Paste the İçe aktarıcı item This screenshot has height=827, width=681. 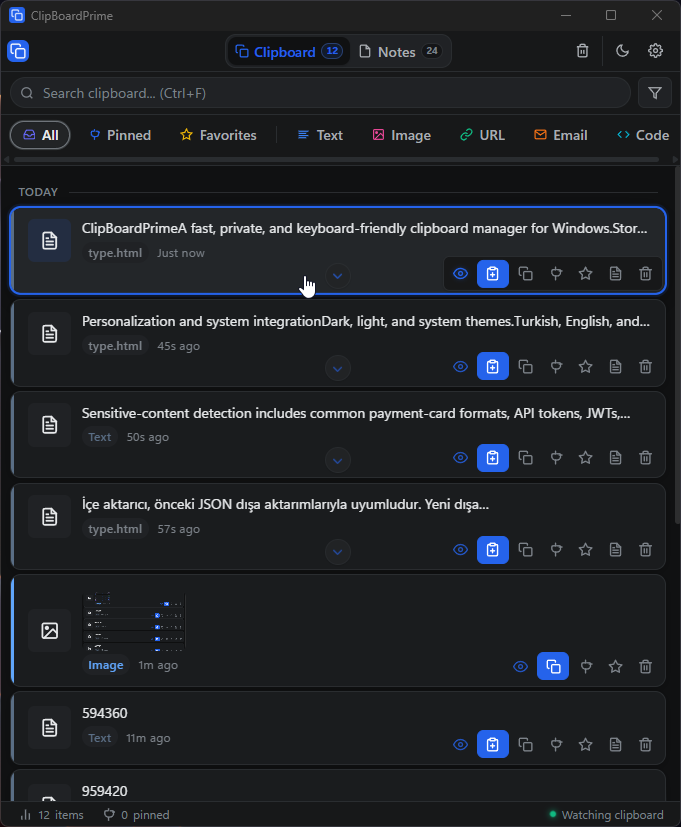pyautogui.click(x=493, y=550)
